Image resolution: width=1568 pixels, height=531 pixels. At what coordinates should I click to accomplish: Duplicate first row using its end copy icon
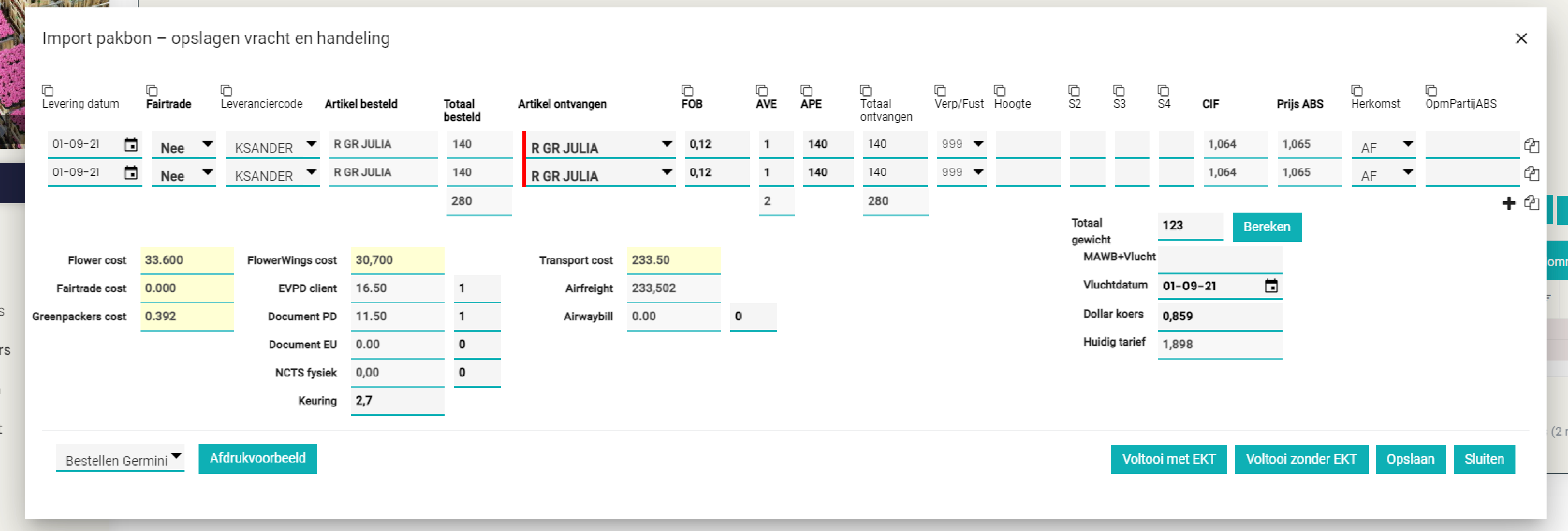point(1531,145)
